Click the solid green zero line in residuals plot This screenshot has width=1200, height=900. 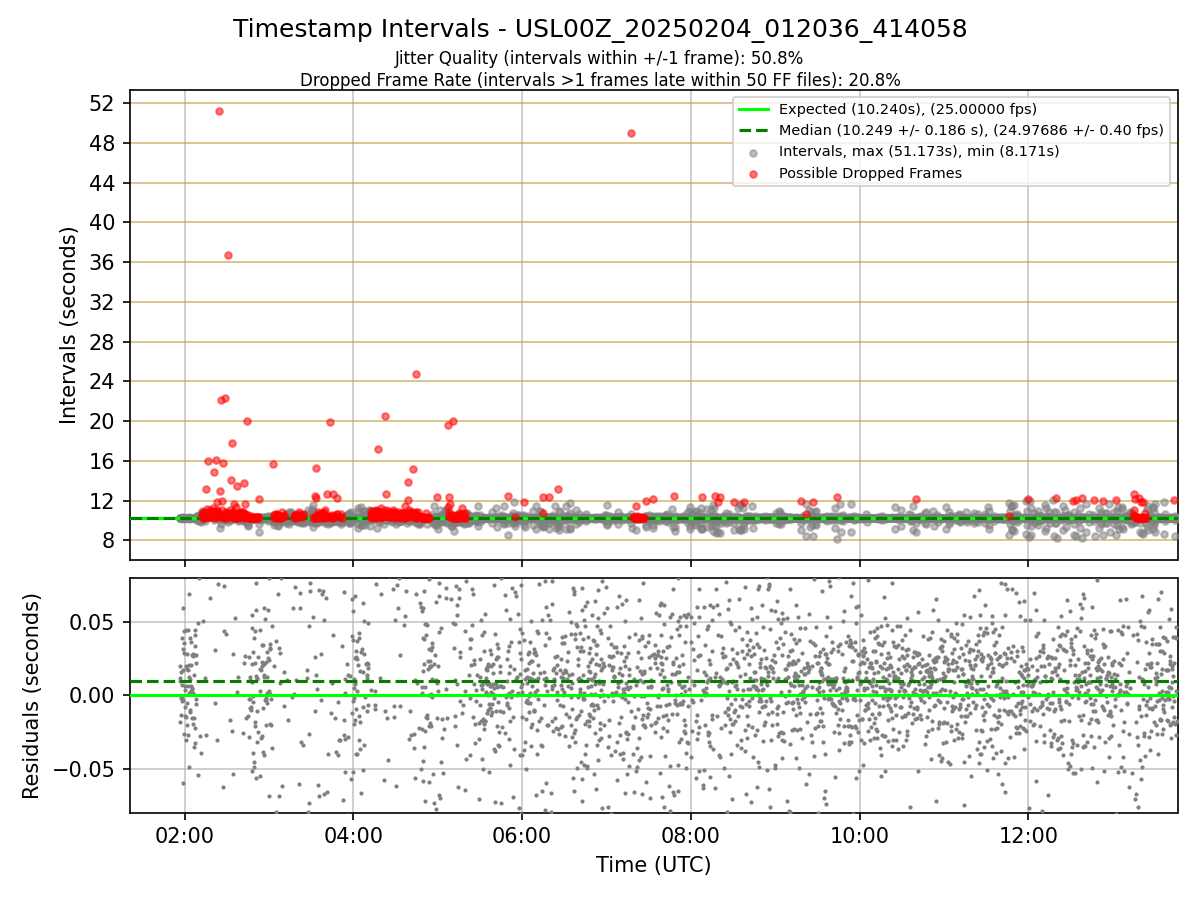click(653, 695)
